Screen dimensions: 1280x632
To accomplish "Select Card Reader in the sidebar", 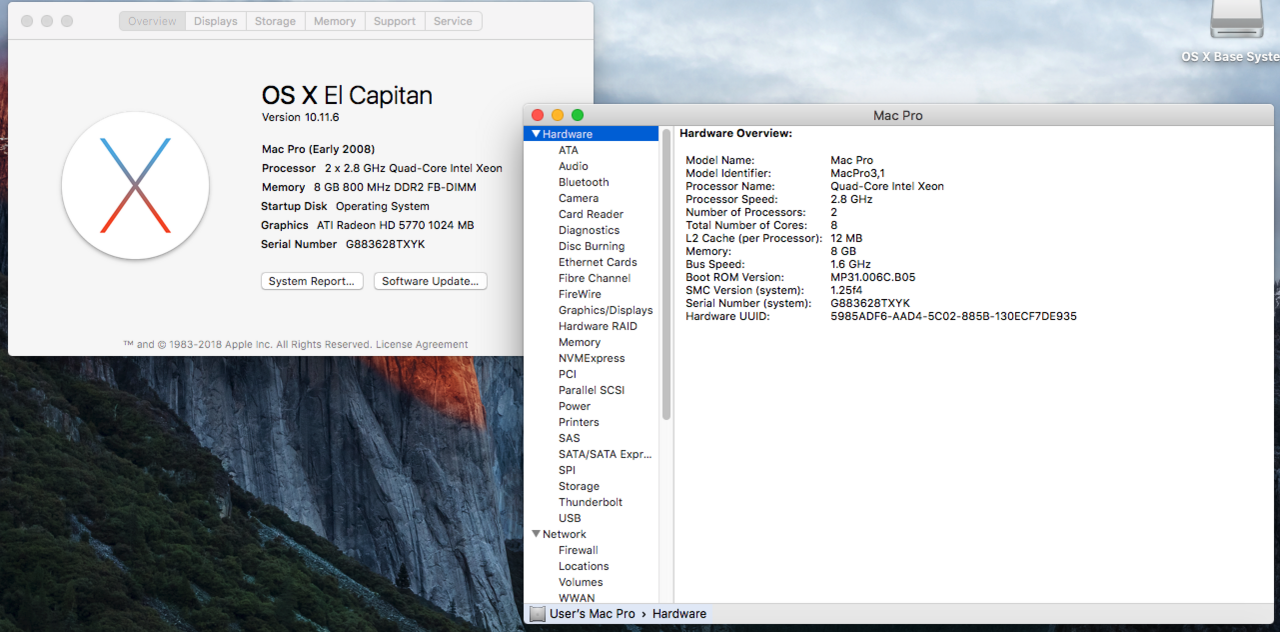I will 591,214.
